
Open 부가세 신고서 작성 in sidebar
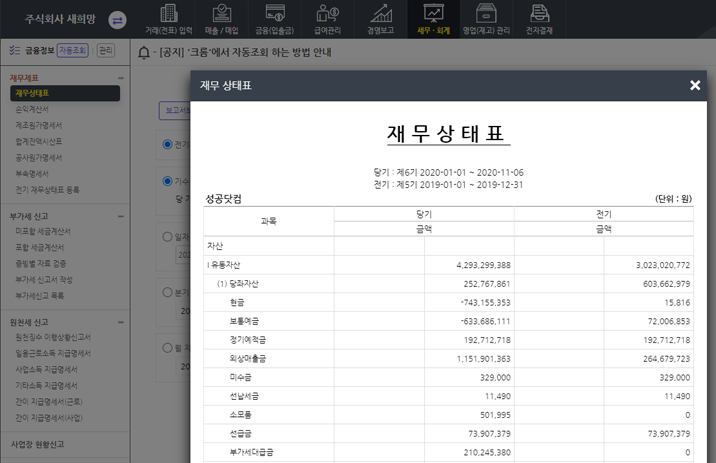tap(44, 279)
